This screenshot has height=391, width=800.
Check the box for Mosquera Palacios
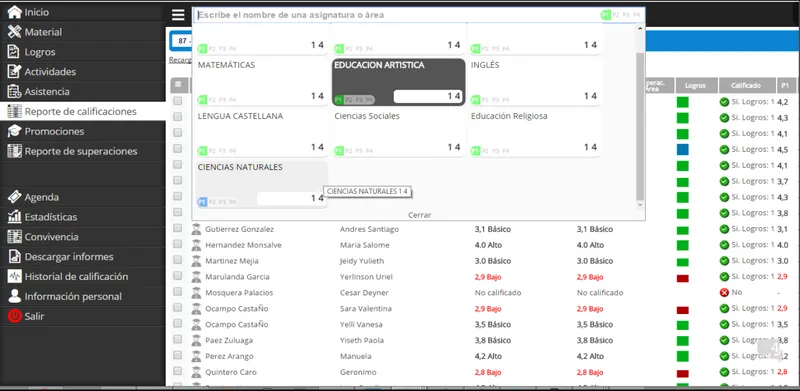178,291
